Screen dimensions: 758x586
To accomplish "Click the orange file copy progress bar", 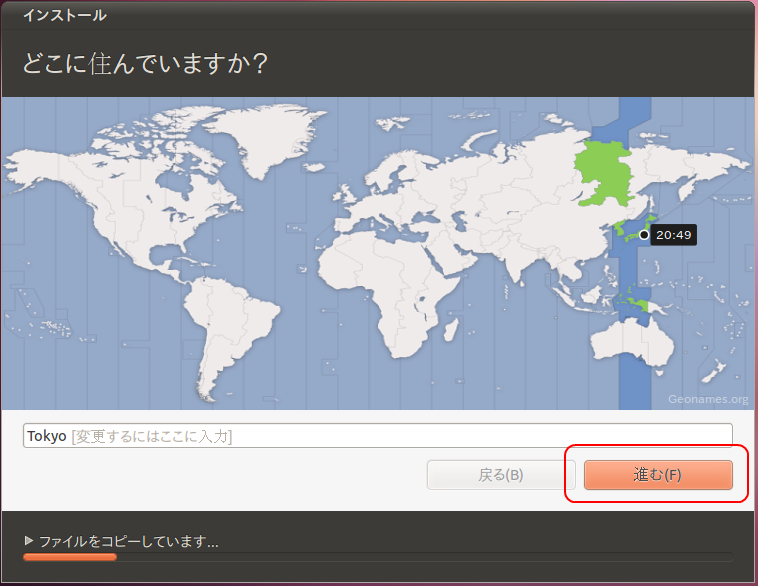I will (70, 557).
